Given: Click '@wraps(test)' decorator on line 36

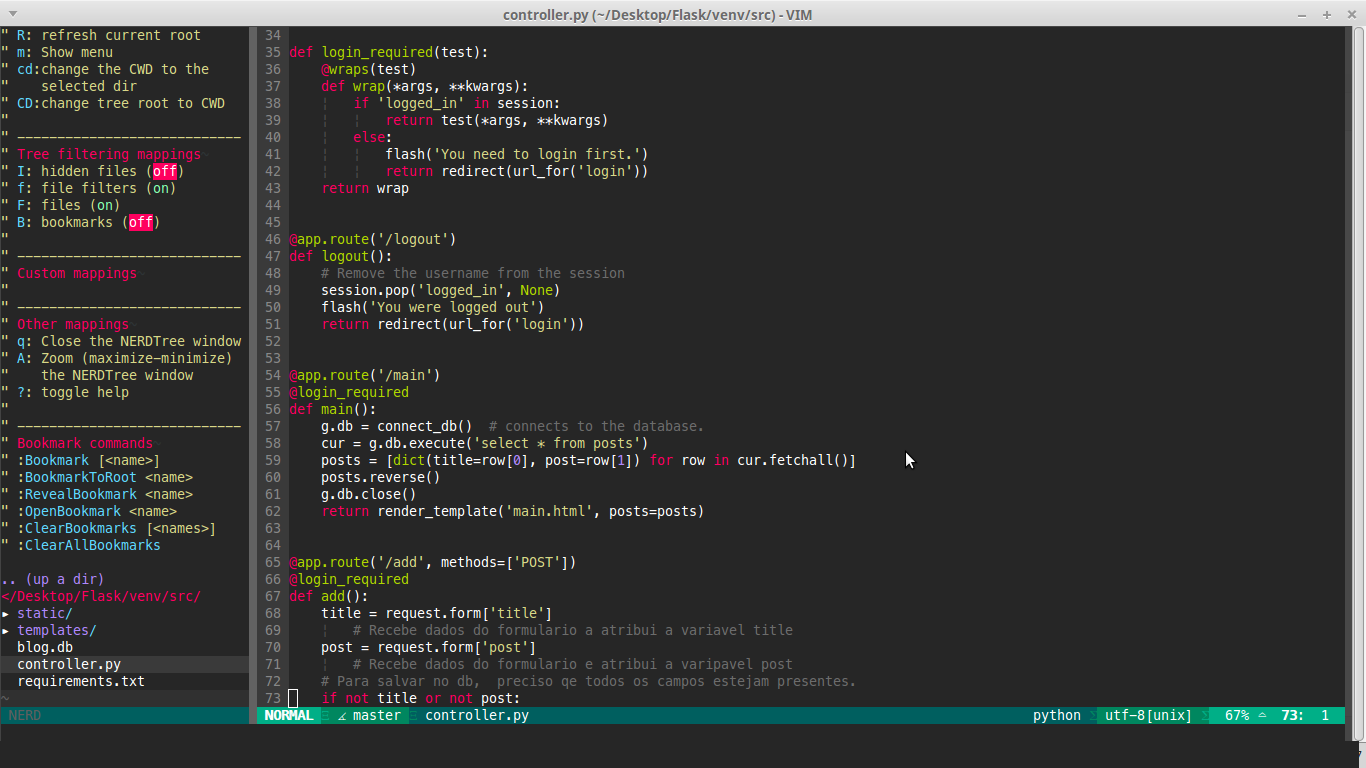Looking at the screenshot, I should (369, 69).
